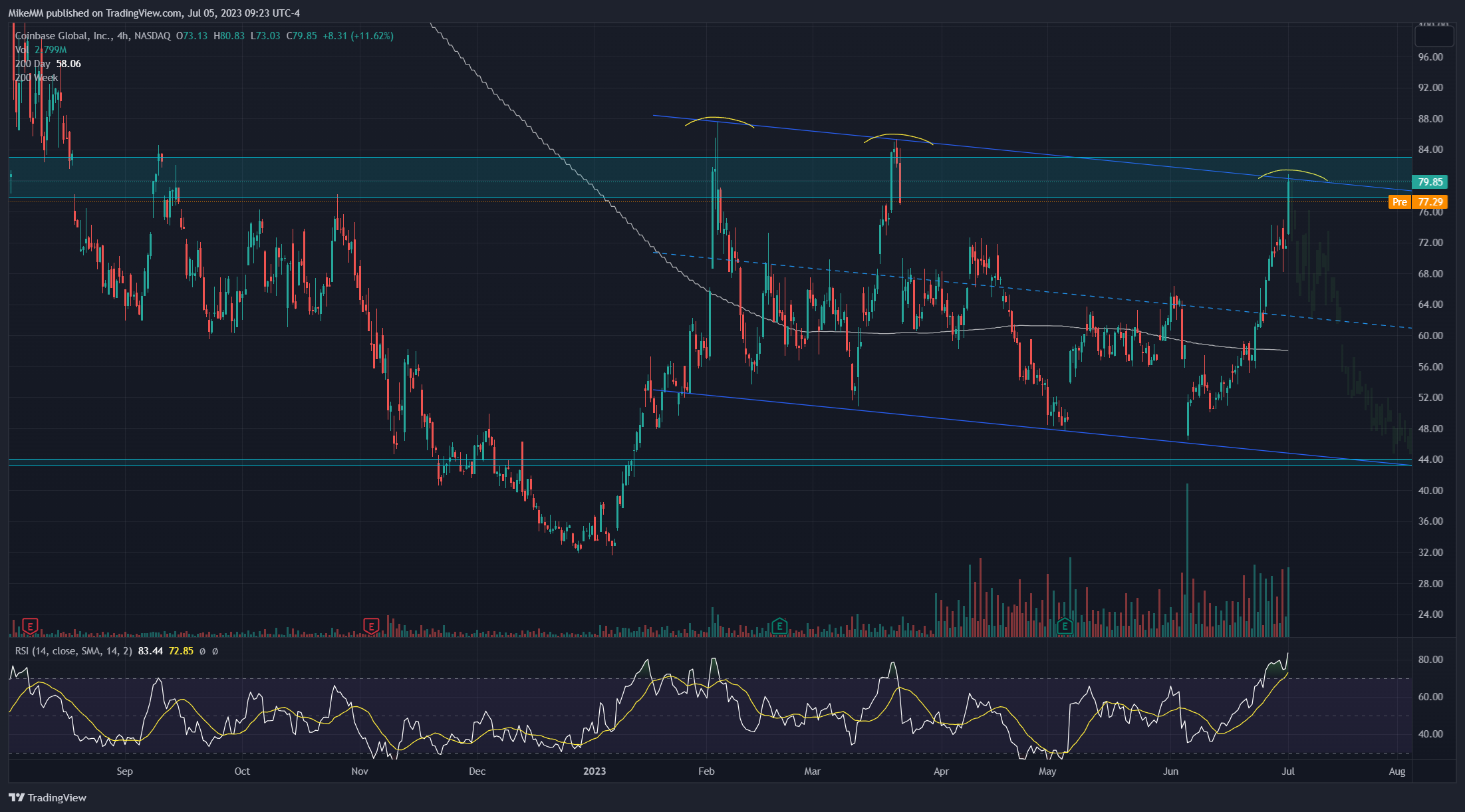
Task: Click the 60.00 label on the price scale
Action: (x=1430, y=336)
